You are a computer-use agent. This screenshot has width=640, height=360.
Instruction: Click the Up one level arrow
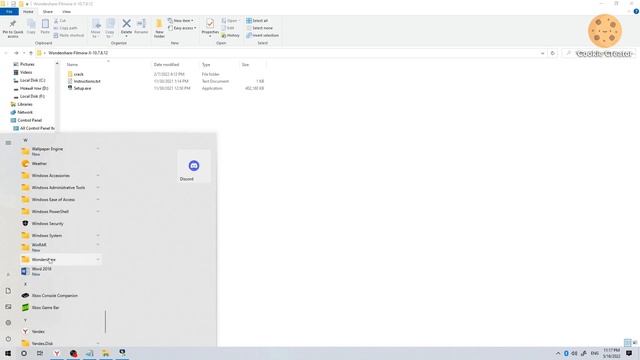(31, 53)
